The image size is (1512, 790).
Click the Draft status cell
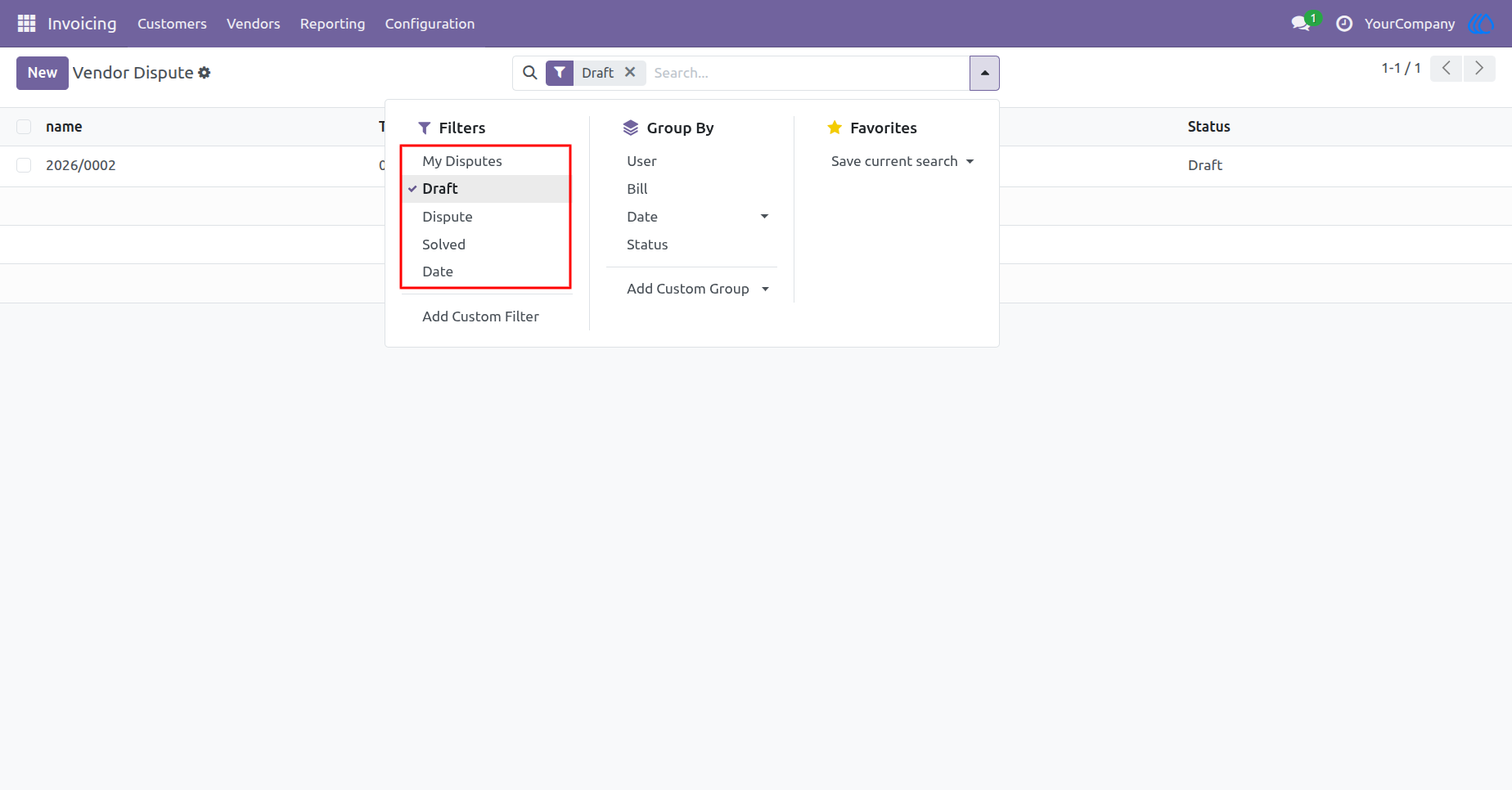(x=1204, y=165)
